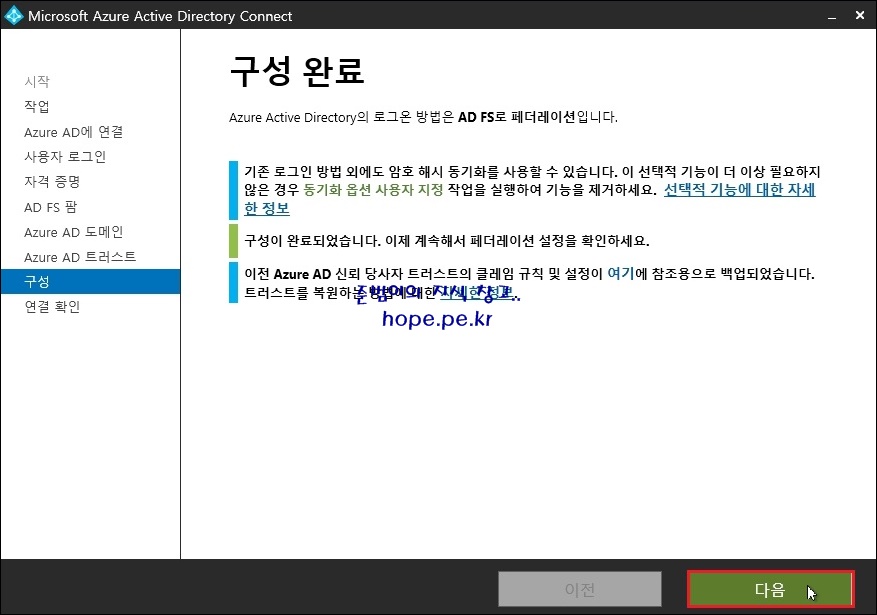Go to 연결 확인 step
This screenshot has height=615, width=877.
[x=52, y=307]
